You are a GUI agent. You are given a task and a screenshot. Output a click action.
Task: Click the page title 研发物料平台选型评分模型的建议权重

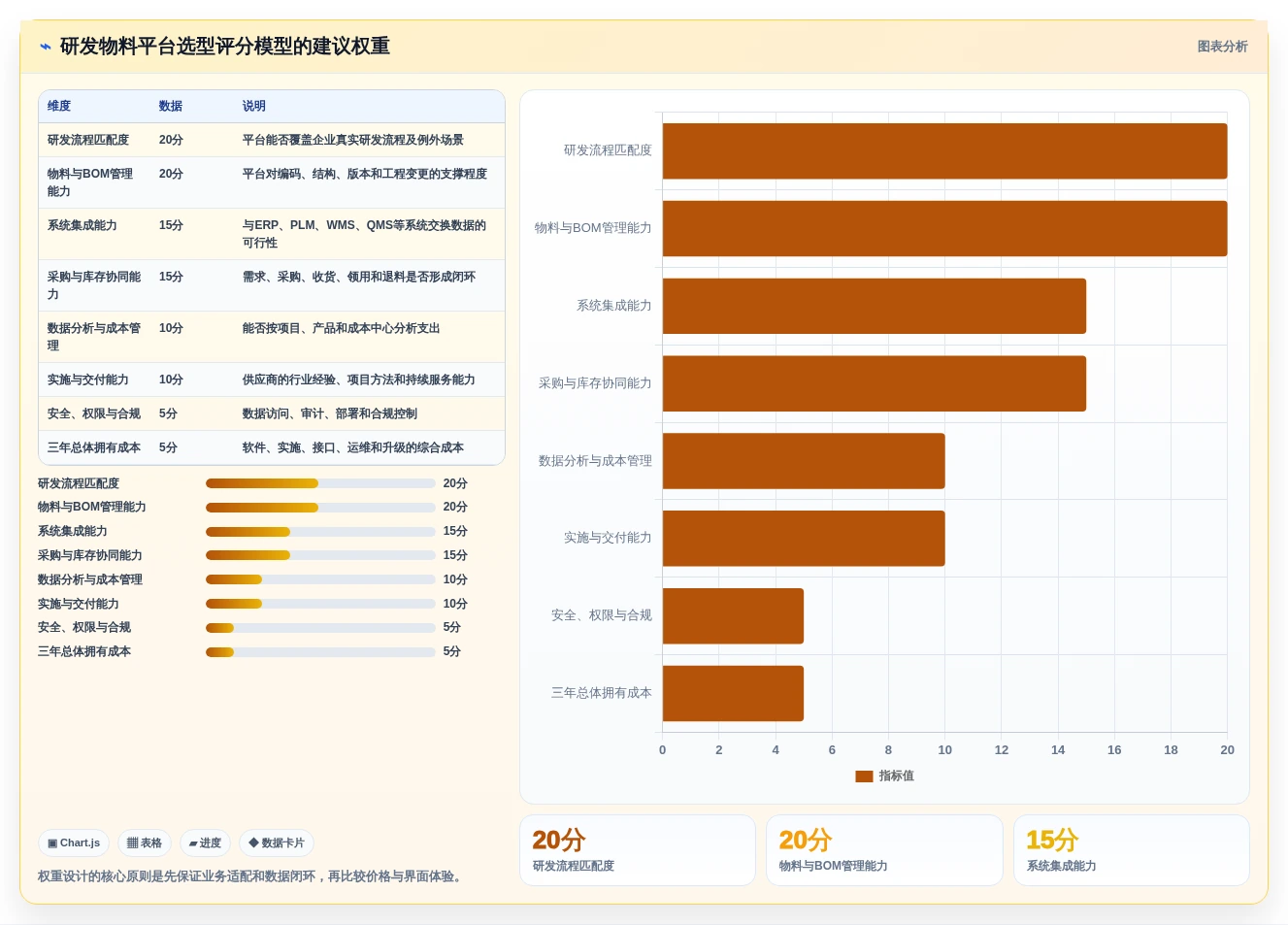pos(225,47)
